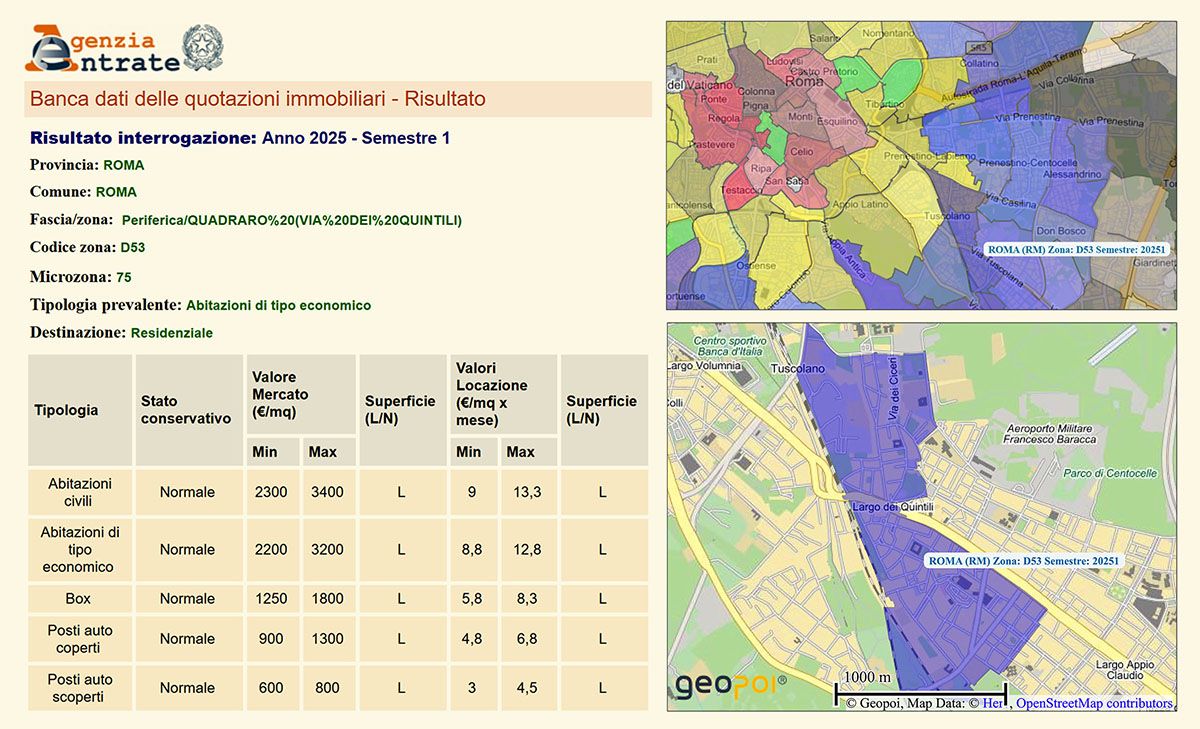Click the Posti auto scoperti row label
Image resolution: width=1200 pixels, height=729 pixels.
(x=79, y=687)
